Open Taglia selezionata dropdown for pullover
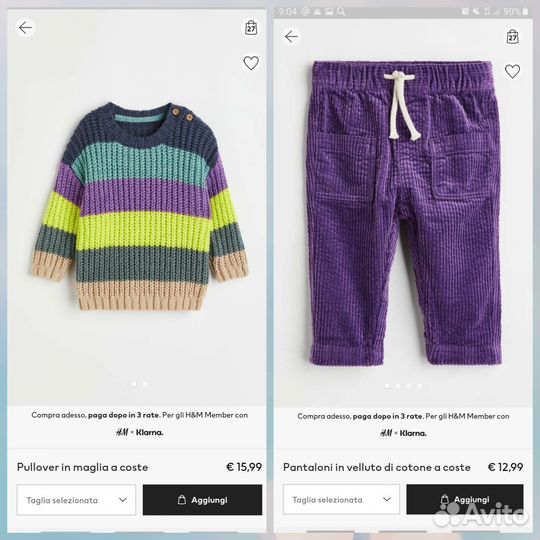The image size is (540, 540). (x=76, y=500)
